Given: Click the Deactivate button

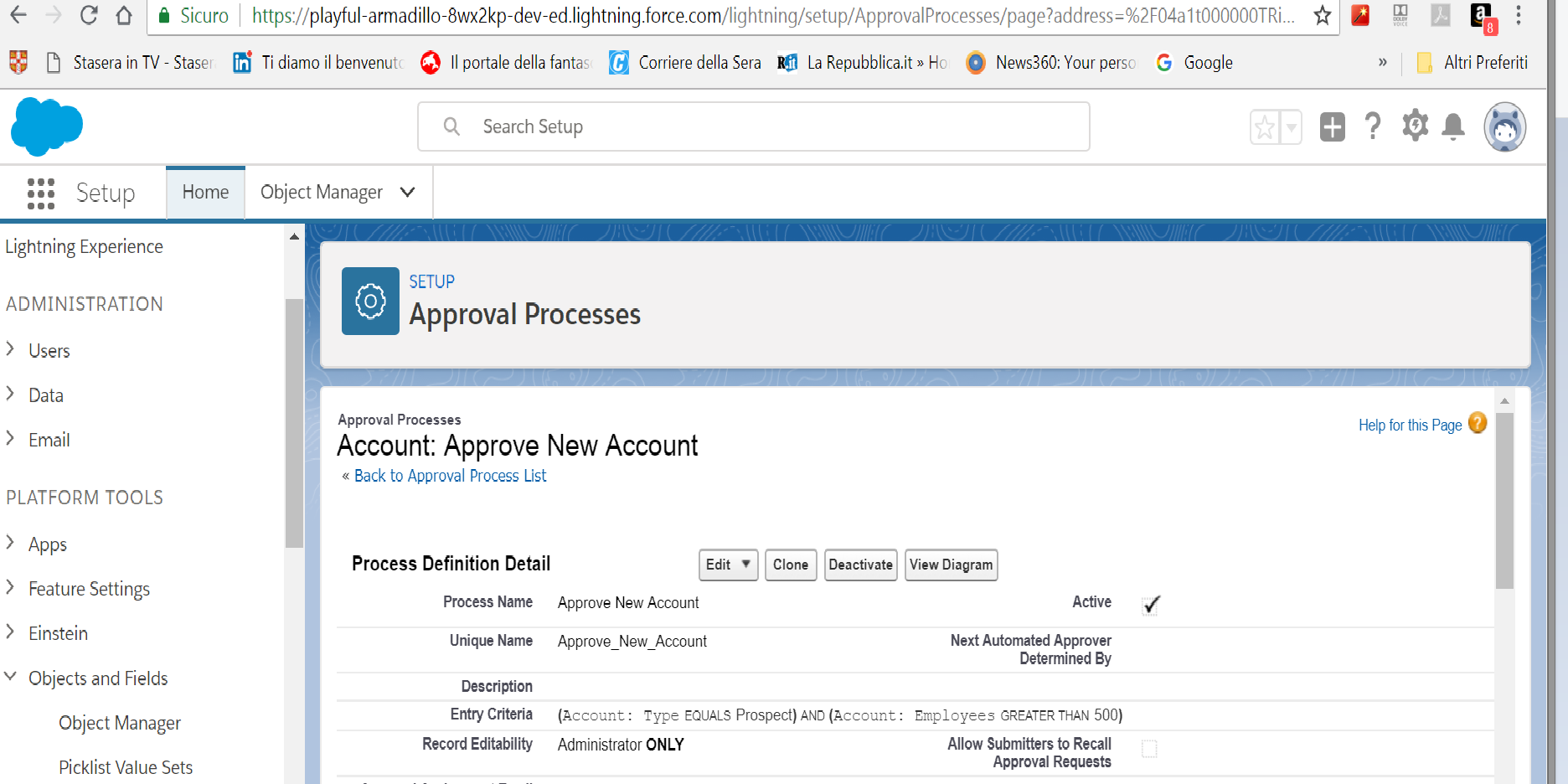Looking at the screenshot, I should click(861, 565).
